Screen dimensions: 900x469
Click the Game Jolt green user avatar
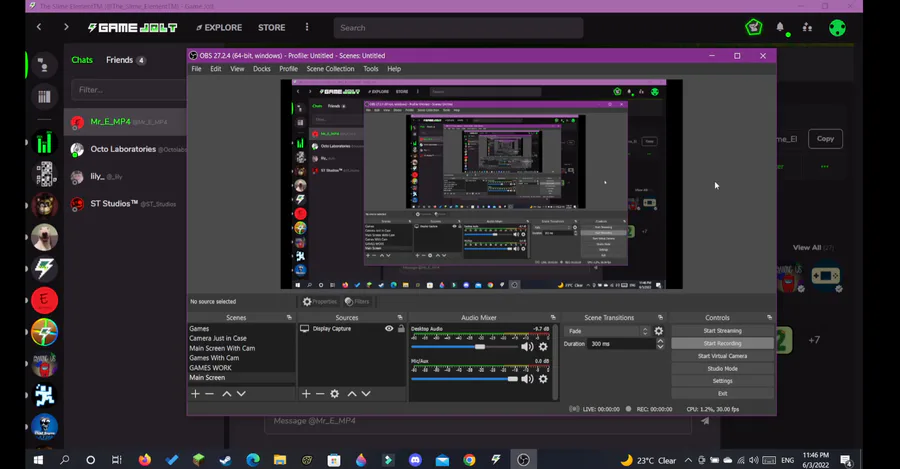tap(837, 28)
